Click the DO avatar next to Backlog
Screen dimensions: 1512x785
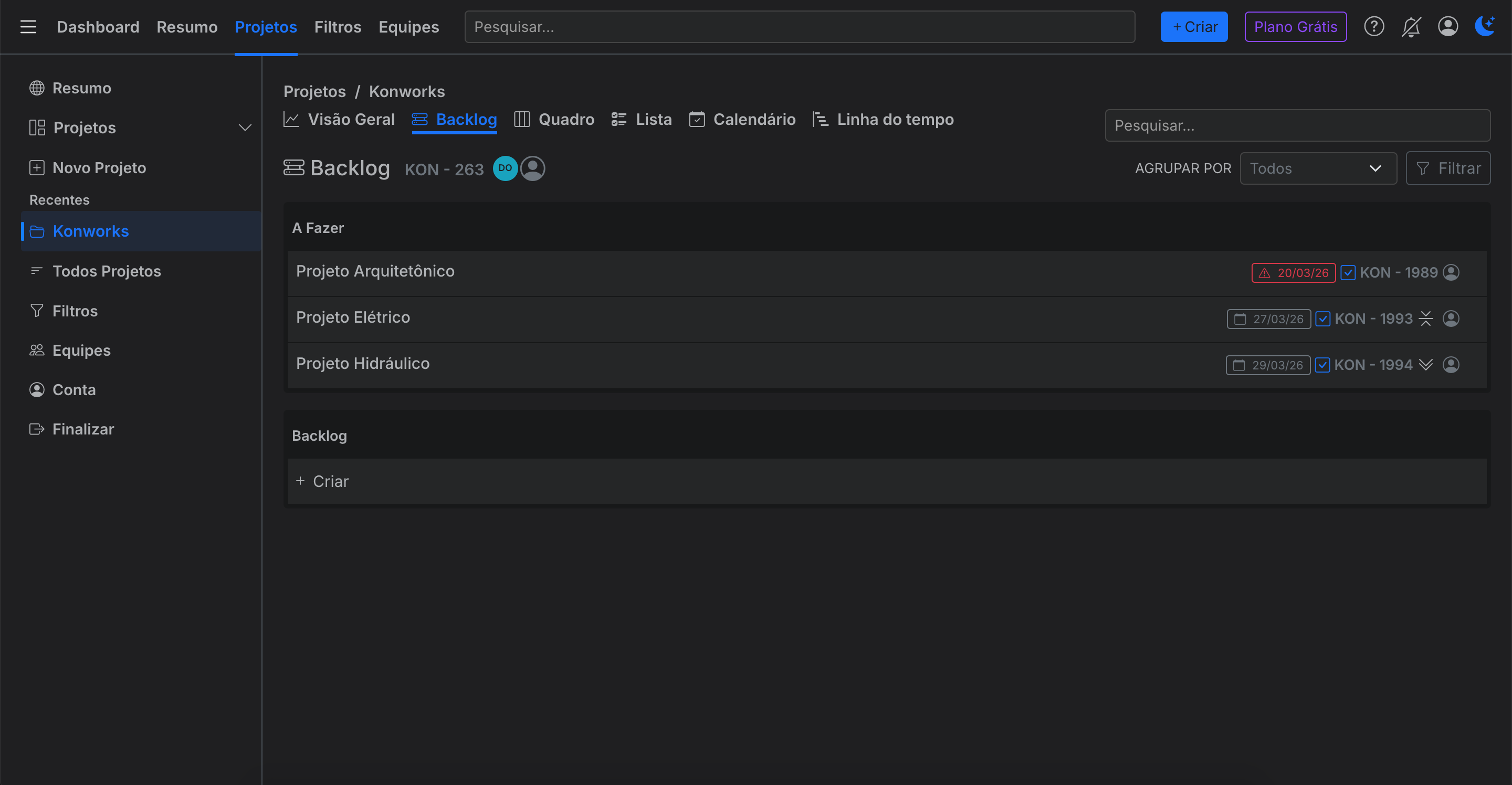coord(505,168)
